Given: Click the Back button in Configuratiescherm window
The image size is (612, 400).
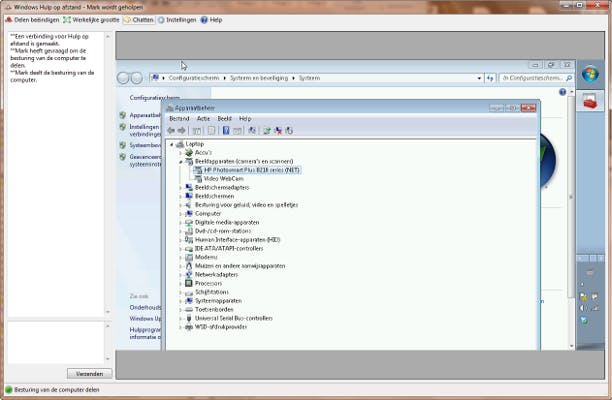Looking at the screenshot, I should pyautogui.click(x=123, y=78).
